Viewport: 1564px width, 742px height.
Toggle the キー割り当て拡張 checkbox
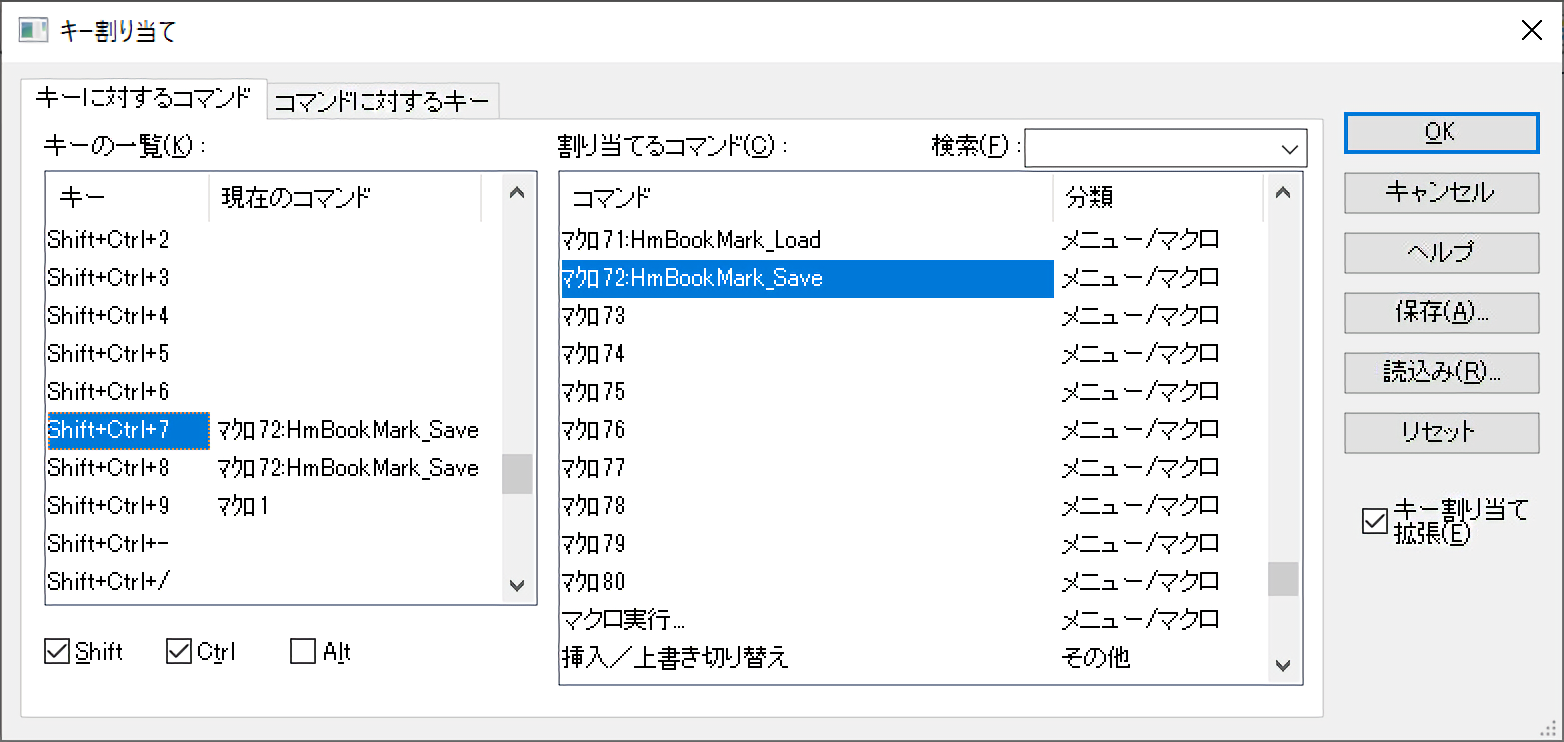pyautogui.click(x=1375, y=522)
